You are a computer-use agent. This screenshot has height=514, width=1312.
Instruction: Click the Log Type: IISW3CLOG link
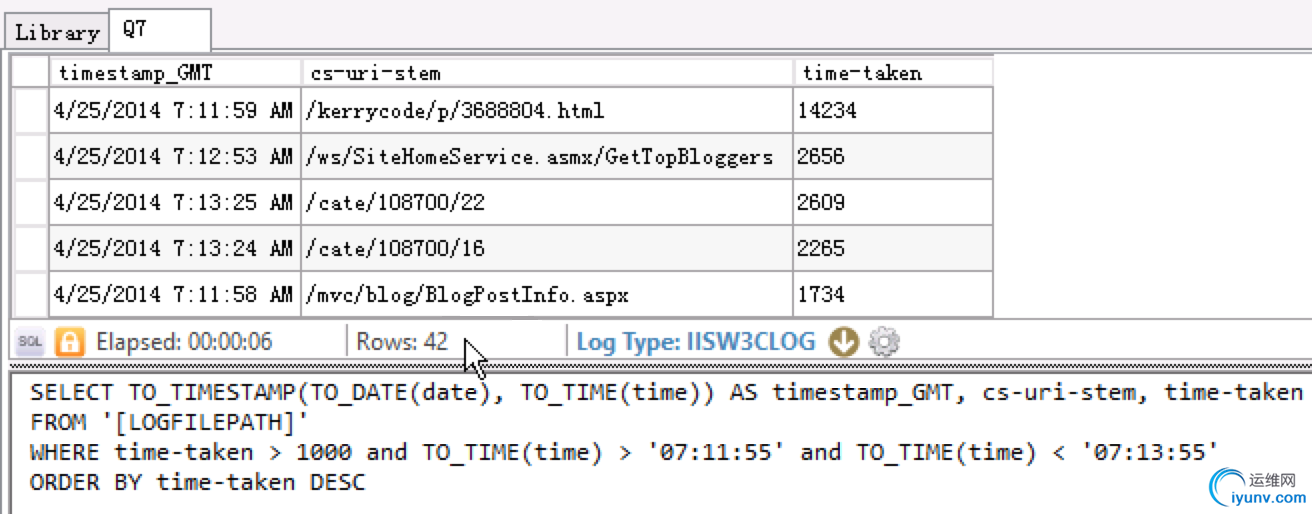click(x=695, y=342)
